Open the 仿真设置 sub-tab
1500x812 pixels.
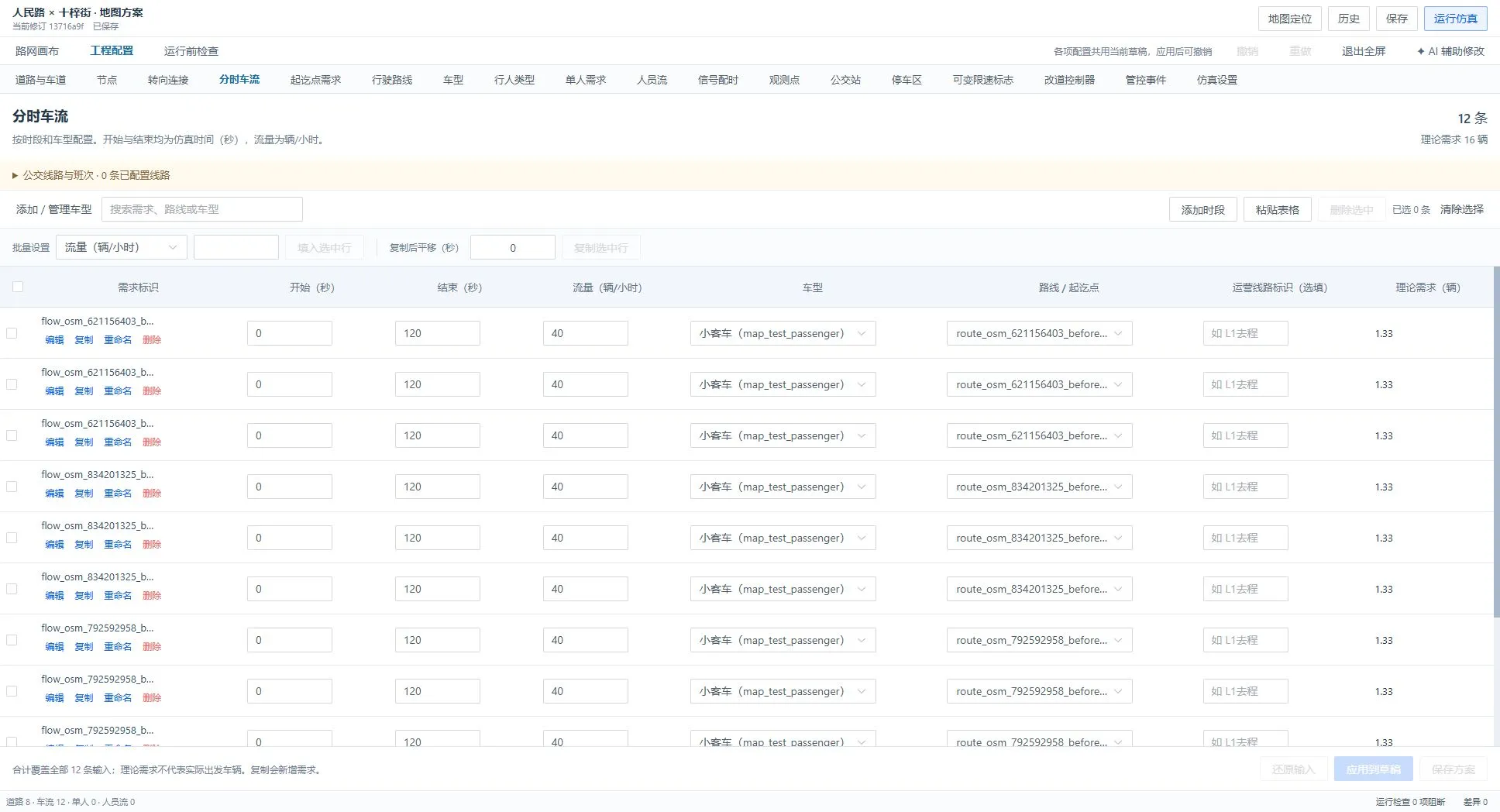1217,80
